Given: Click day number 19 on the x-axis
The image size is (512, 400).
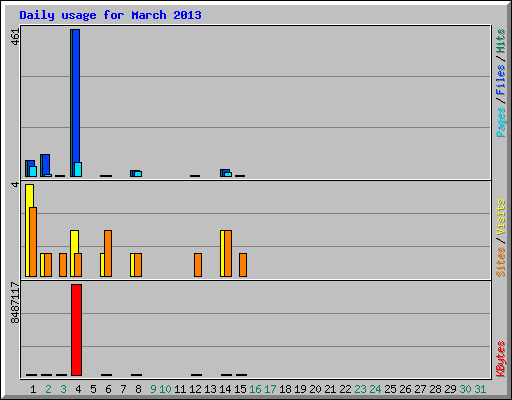Looking at the screenshot, I should pyautogui.click(x=300, y=389).
